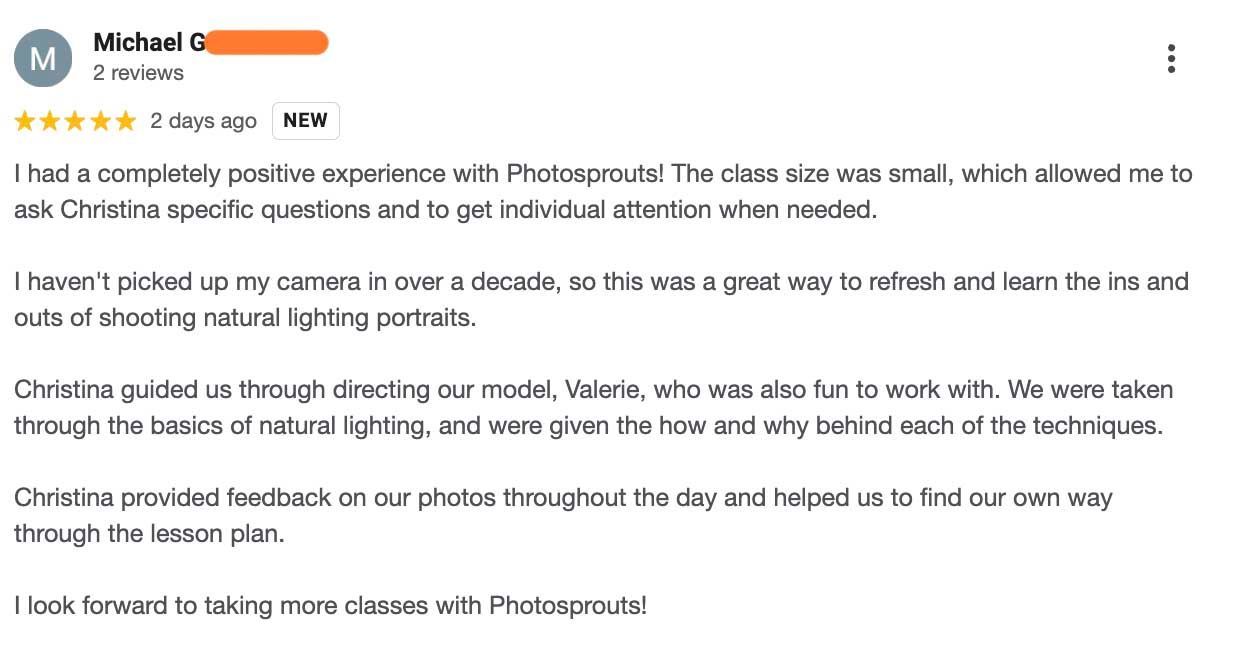Click the fourth star of the rating
Viewport: 1250px width, 648px height.
(x=100, y=122)
